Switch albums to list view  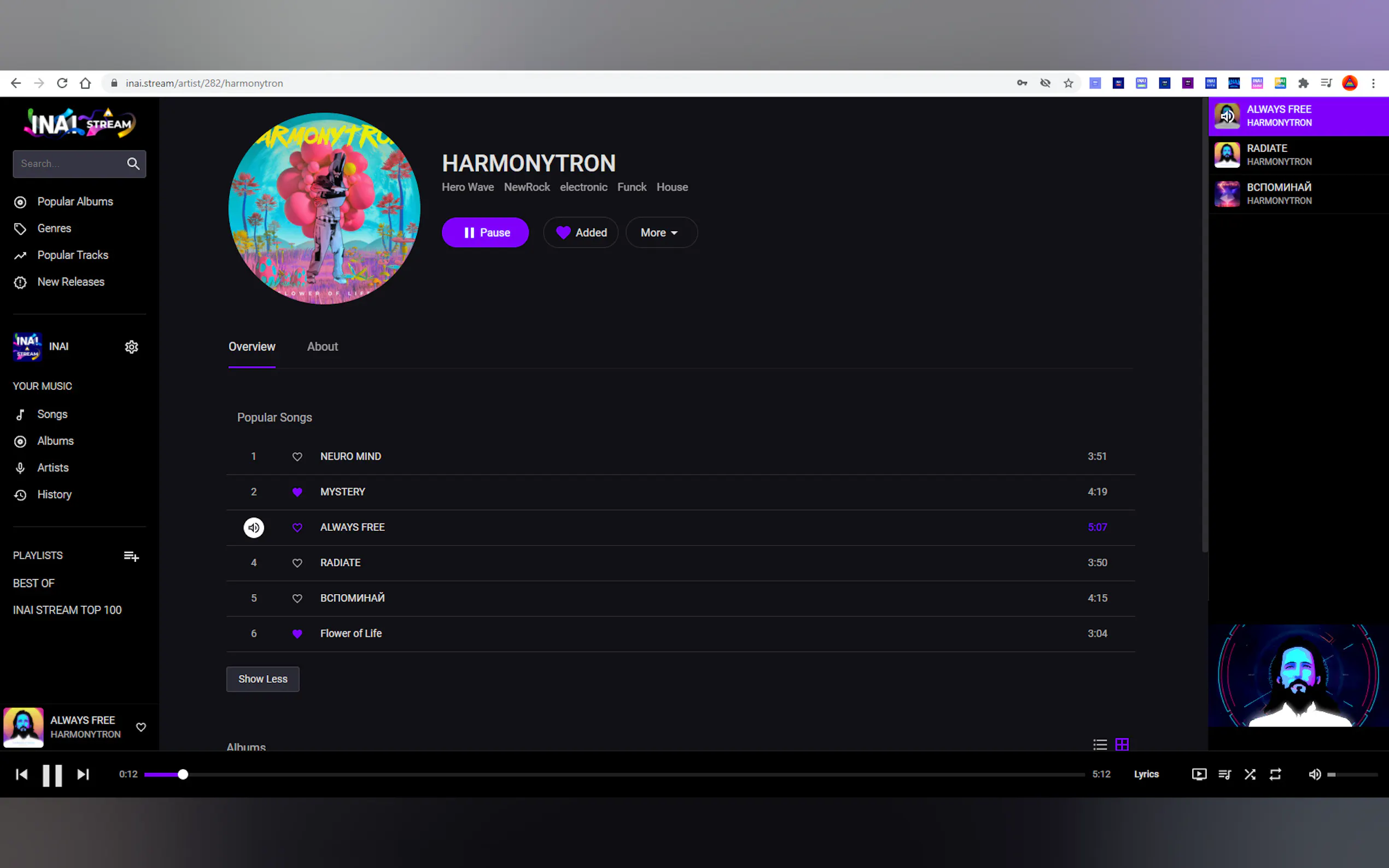pyautogui.click(x=1100, y=744)
